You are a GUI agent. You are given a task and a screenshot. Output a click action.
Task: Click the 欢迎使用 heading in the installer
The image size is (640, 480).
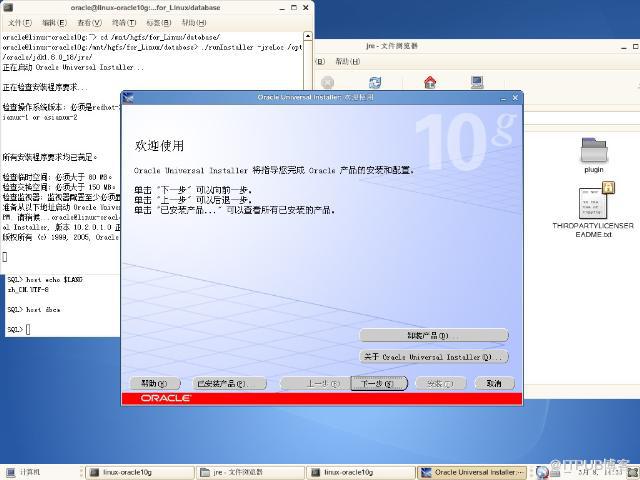[159, 146]
